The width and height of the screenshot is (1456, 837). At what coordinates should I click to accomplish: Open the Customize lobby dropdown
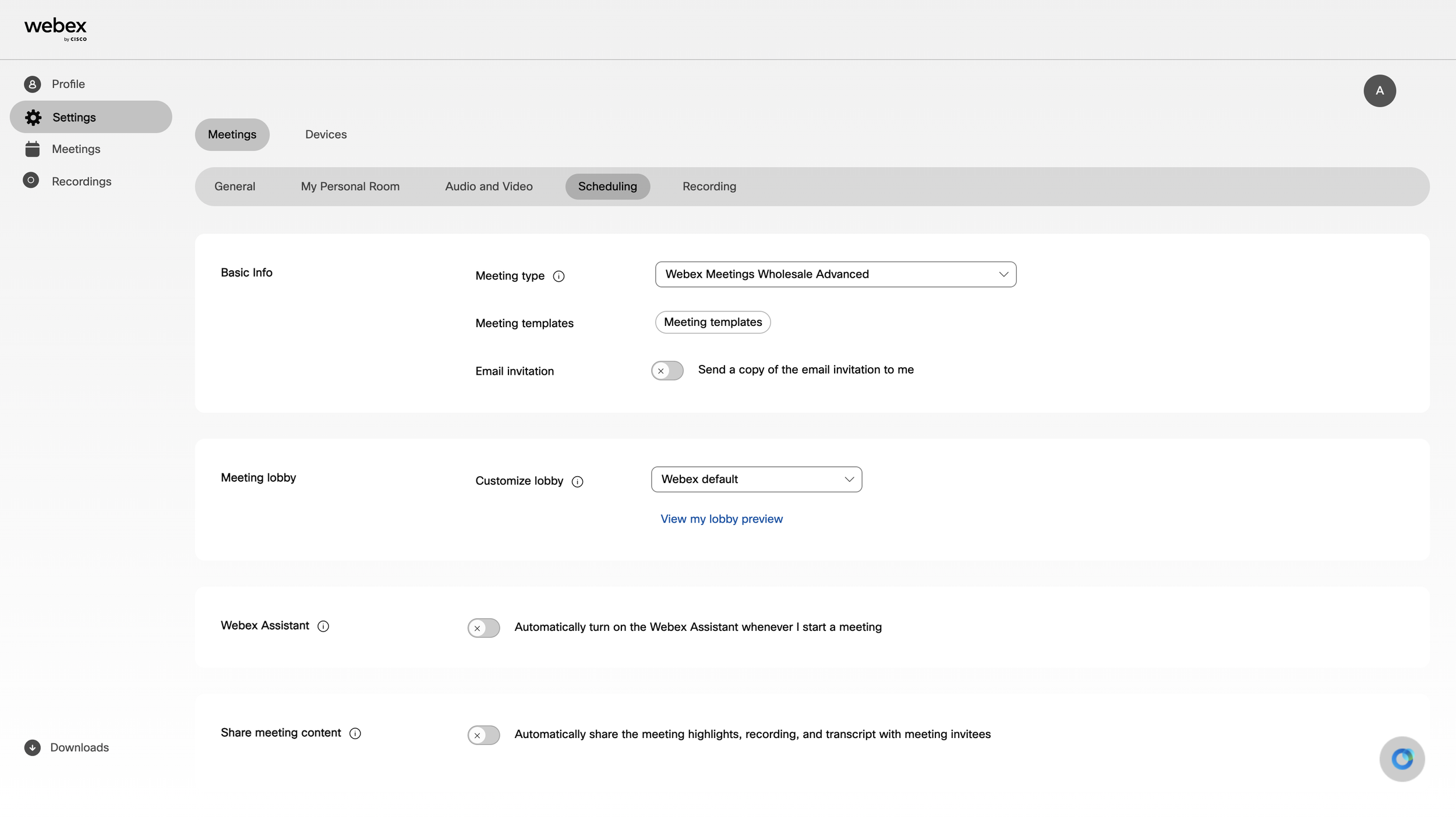click(x=757, y=479)
